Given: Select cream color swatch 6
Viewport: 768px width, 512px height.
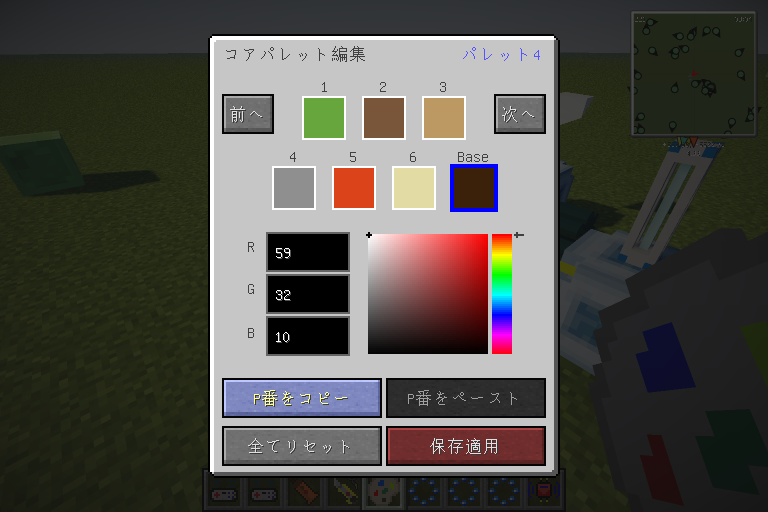Looking at the screenshot, I should click(414, 188).
